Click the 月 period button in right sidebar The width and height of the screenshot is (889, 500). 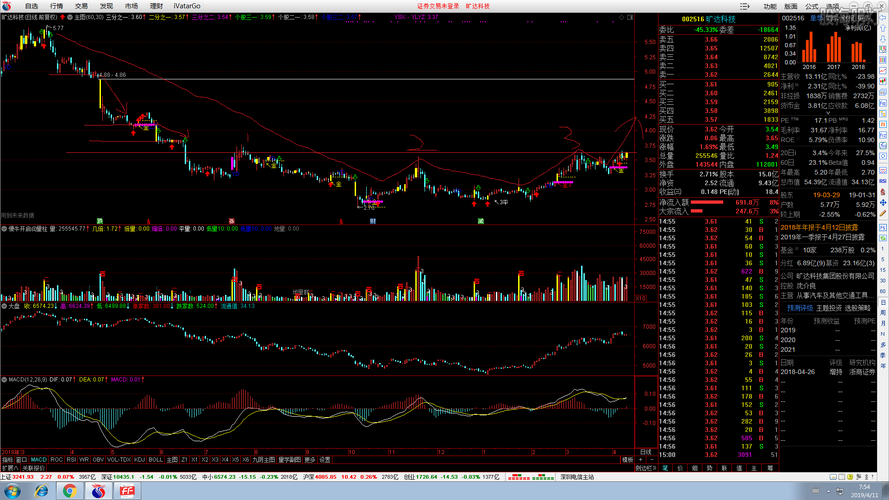[x=883, y=323]
